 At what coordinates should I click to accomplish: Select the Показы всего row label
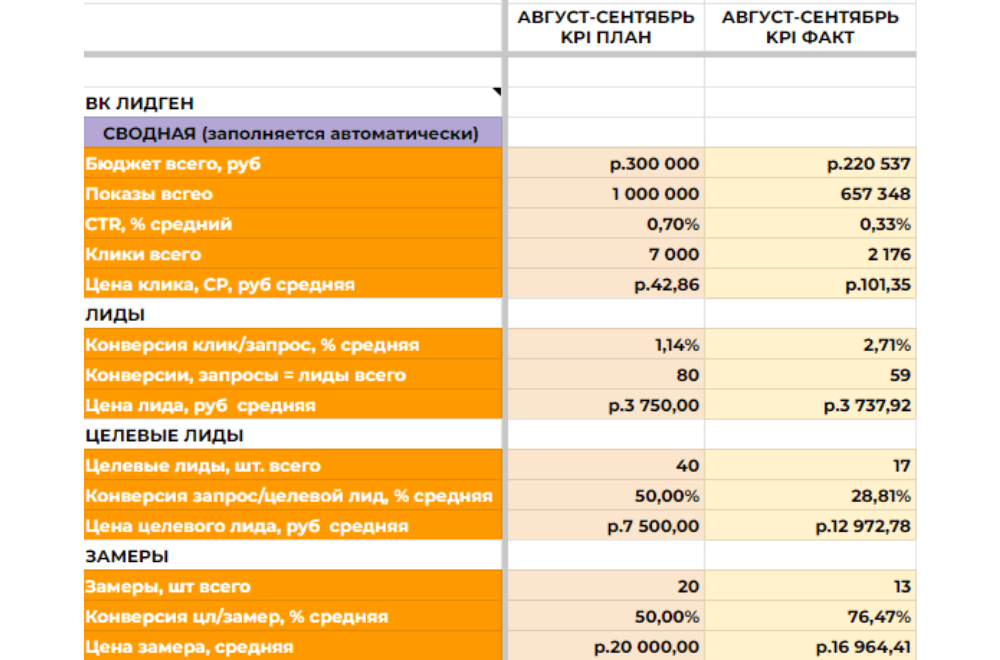click(x=293, y=193)
